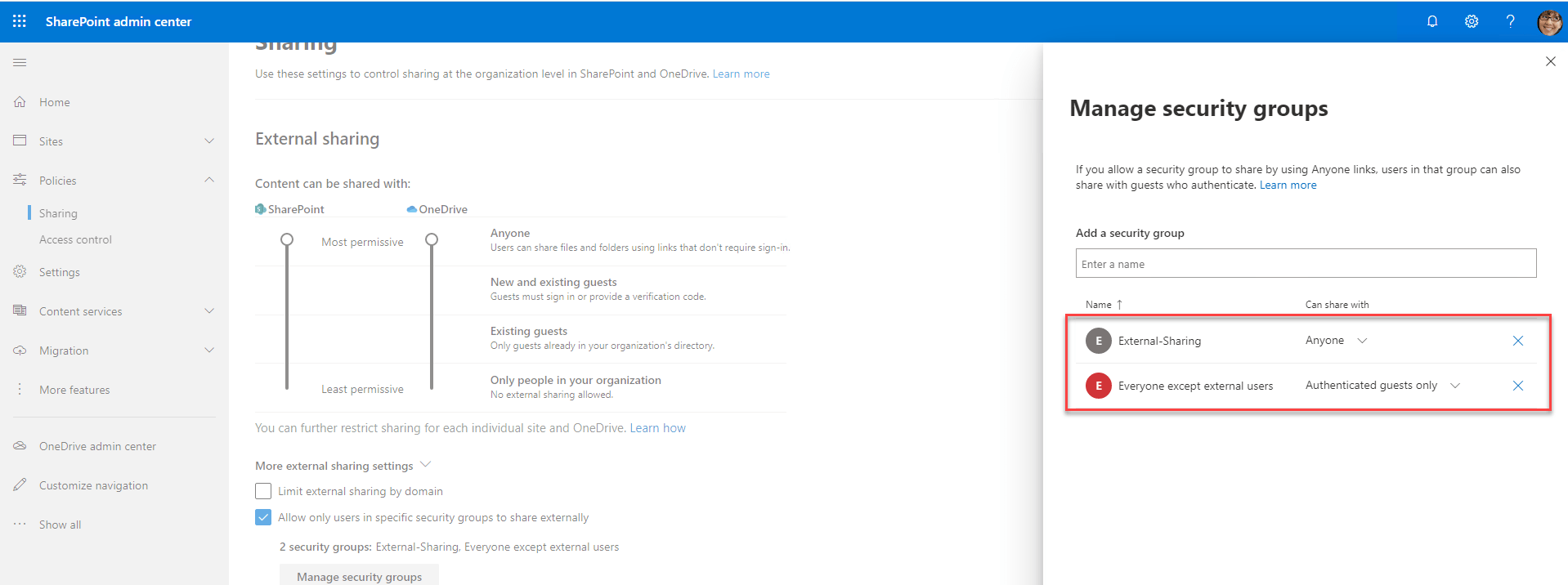Click the Content services icon
This screenshot has width=1568, height=585.
click(20, 310)
